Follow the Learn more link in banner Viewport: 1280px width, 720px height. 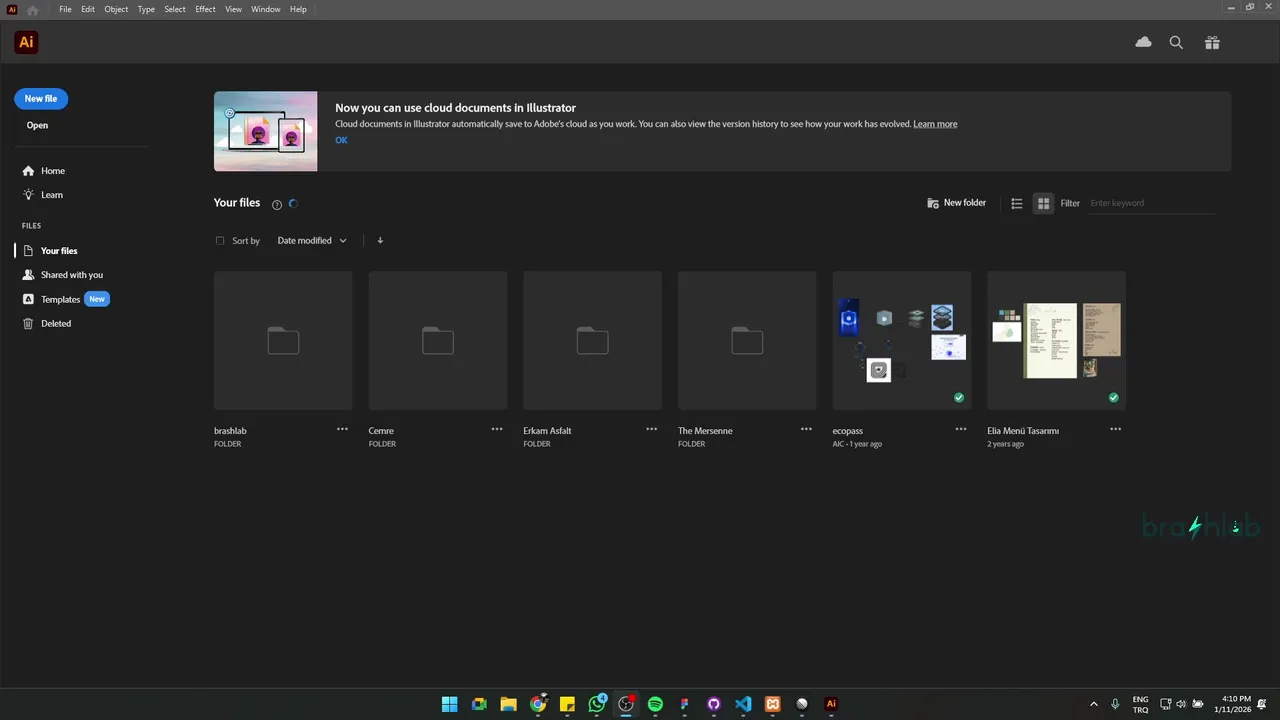coord(935,124)
